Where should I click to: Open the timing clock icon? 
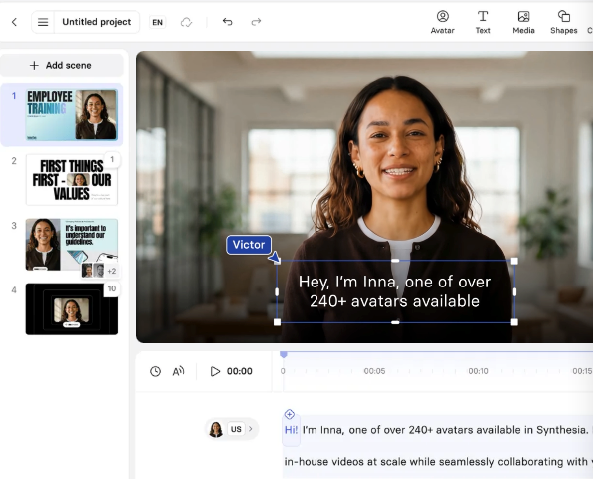point(155,371)
